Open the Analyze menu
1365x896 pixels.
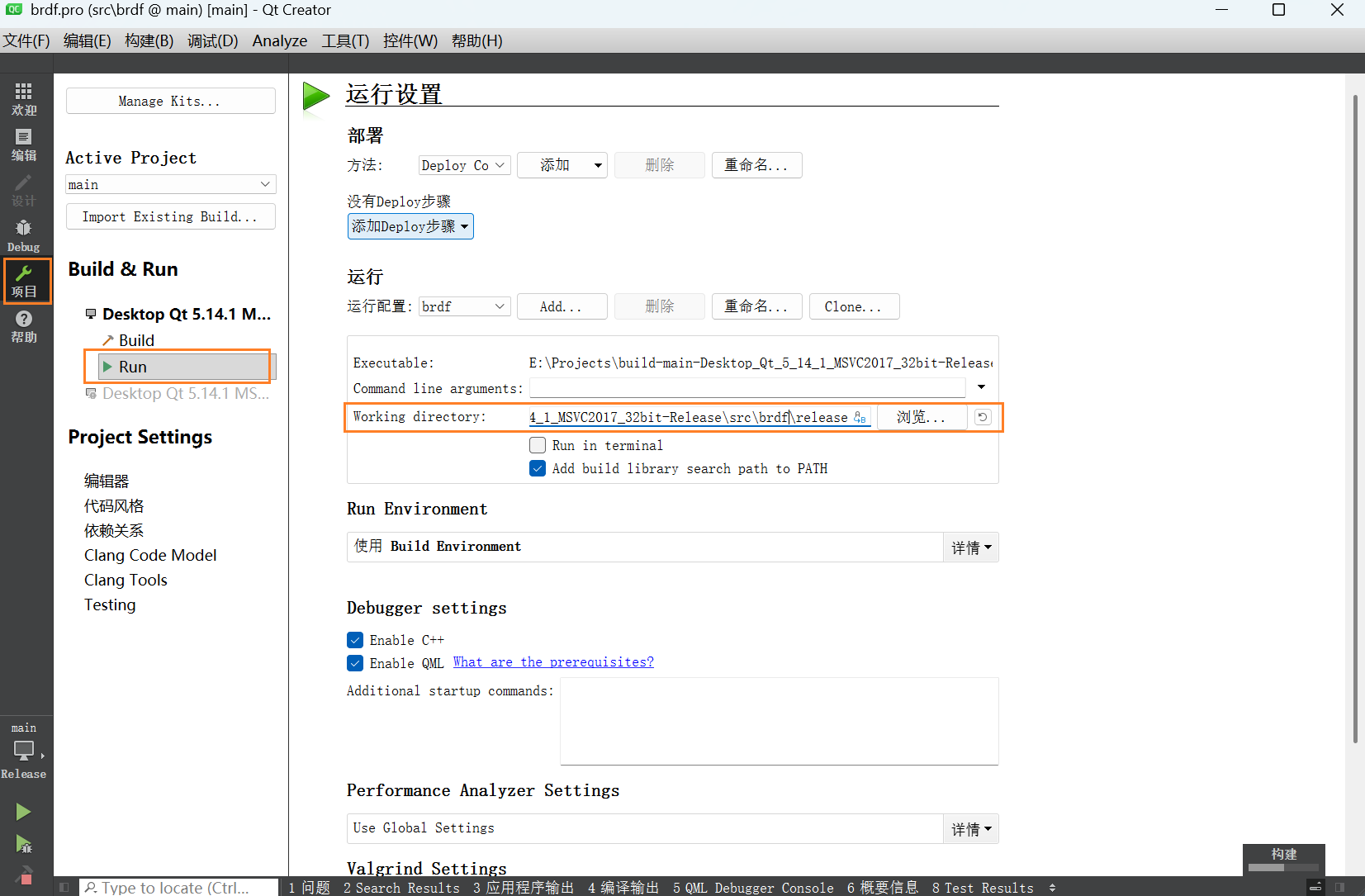pos(279,40)
